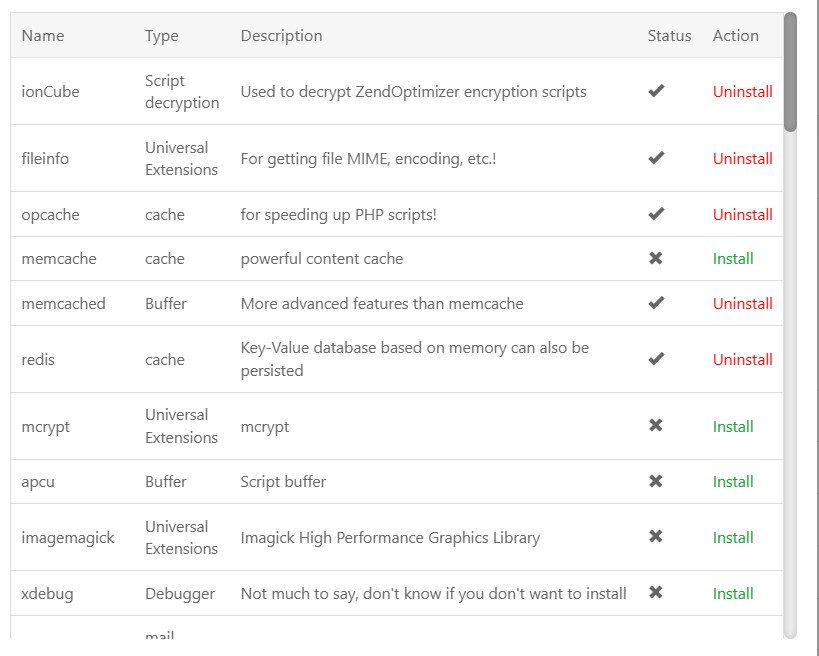
Task: Click the redis status checkmark icon
Action: point(656,359)
